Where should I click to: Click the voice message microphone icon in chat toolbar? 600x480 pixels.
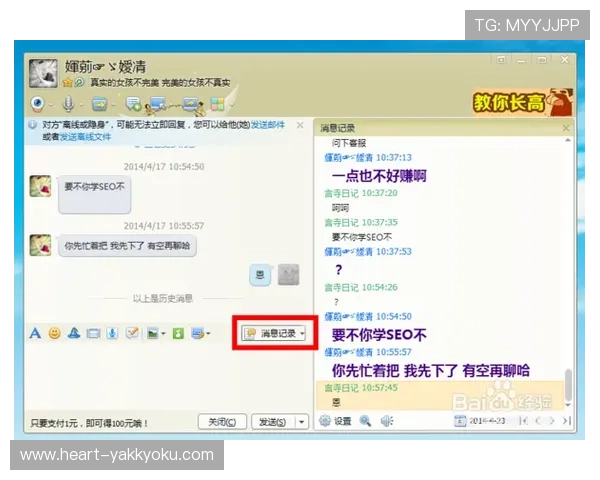(x=112, y=333)
